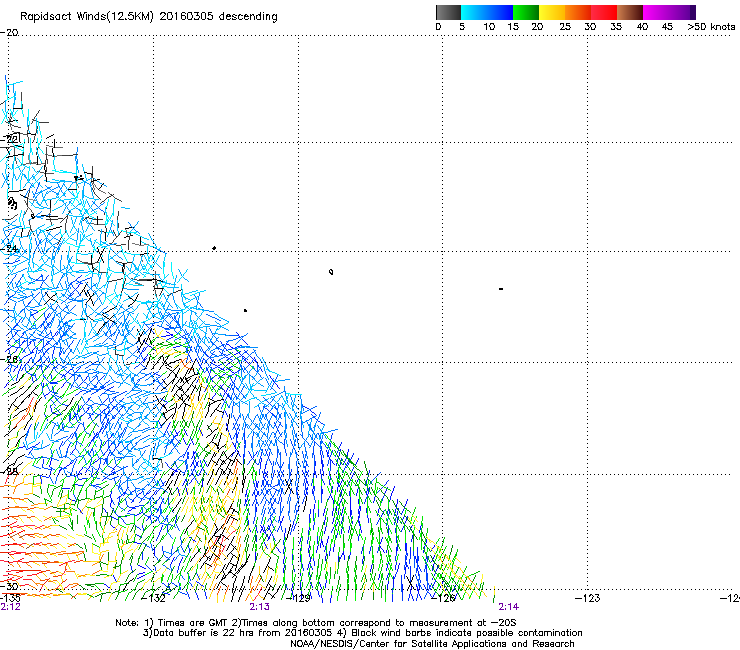This screenshot has height=650, width=740.
Task: Click the '-26' latitude axis label
Action: (x=9, y=359)
